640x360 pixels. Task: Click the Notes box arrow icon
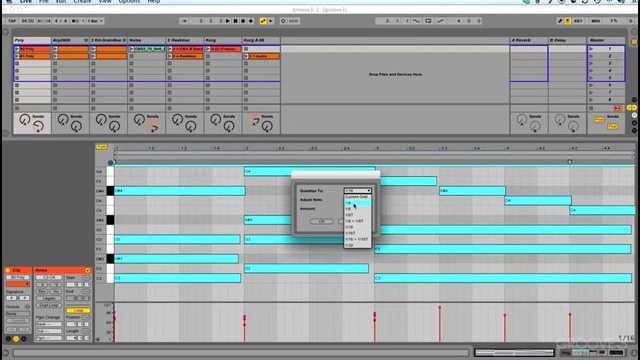[87, 270]
